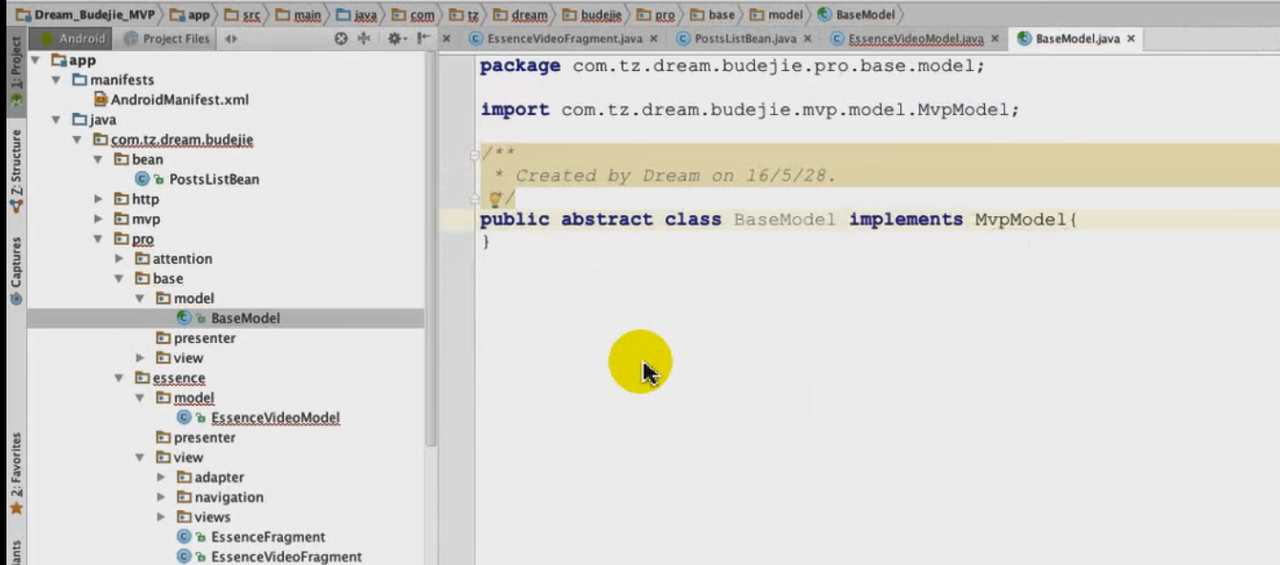Select AndroidManifest.xml in the tree
This screenshot has width=1280, height=565.
(x=180, y=100)
